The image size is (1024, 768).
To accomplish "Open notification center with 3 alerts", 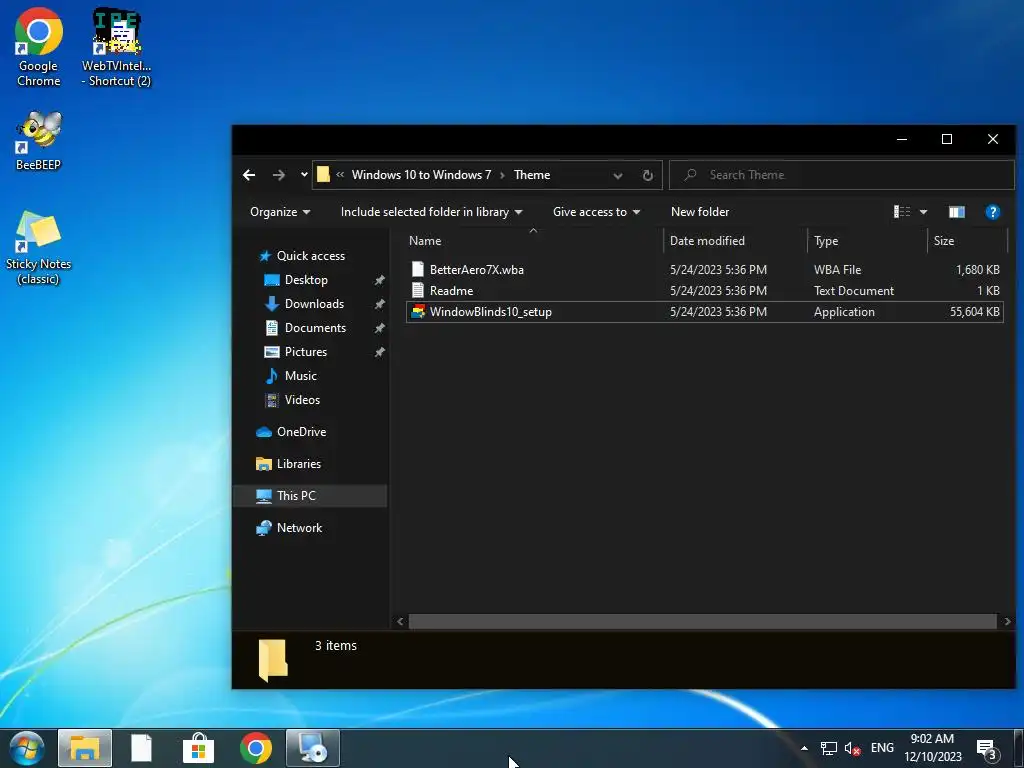I will pyautogui.click(x=985, y=748).
